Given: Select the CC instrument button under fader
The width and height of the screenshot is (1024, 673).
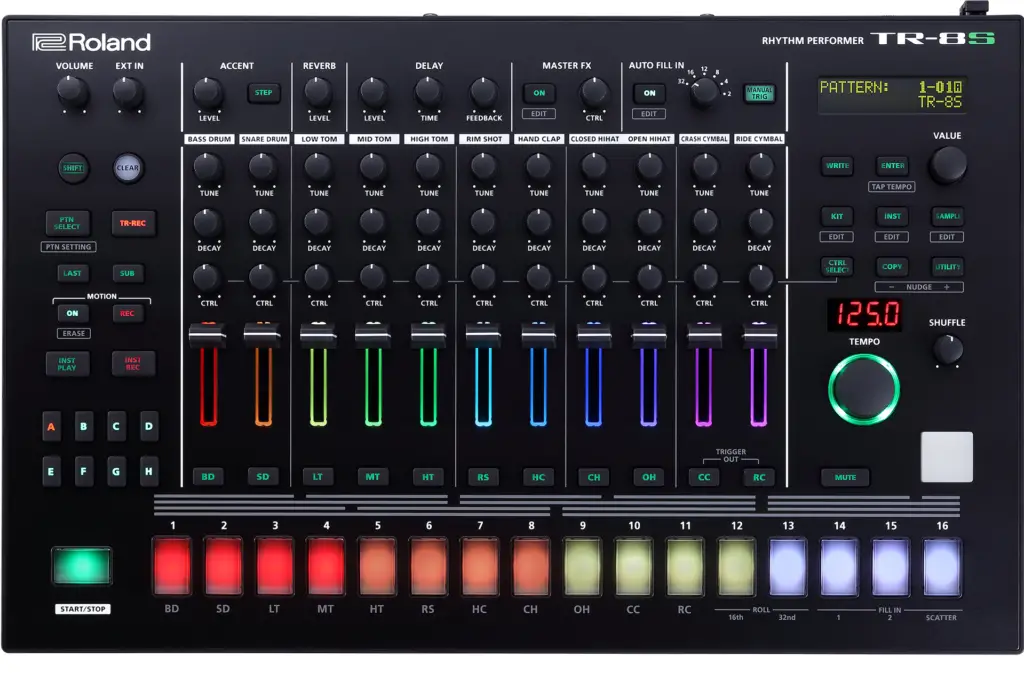Looking at the screenshot, I should (x=704, y=477).
